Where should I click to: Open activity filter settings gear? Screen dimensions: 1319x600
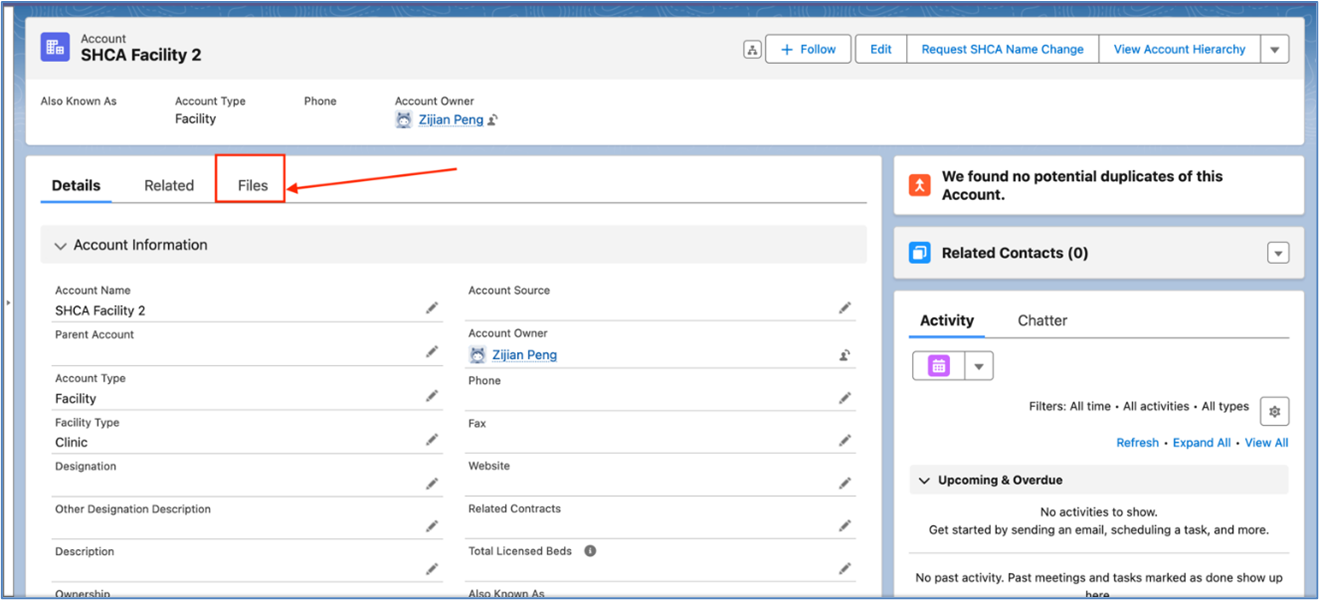coord(1274,411)
